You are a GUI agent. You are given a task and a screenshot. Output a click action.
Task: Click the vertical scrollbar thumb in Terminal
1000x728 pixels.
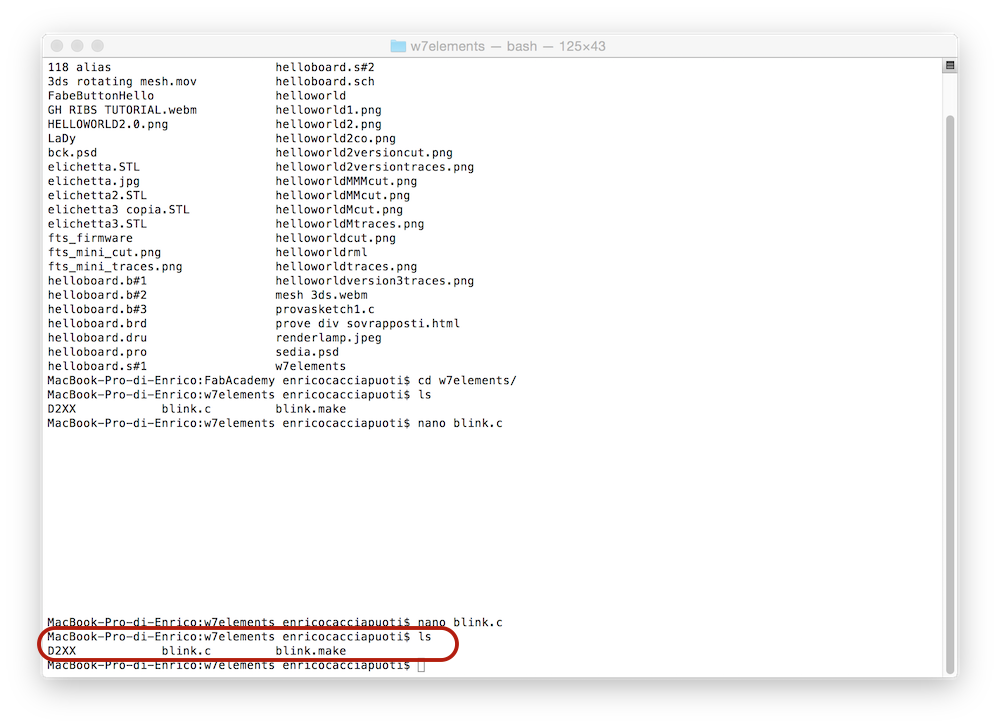pyautogui.click(x=950, y=394)
